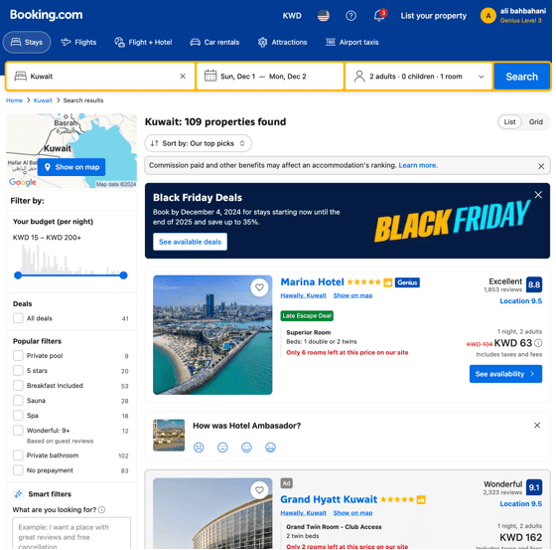Tick the All deals checkbox
Screen dimensions: 556x550
pos(18,318)
